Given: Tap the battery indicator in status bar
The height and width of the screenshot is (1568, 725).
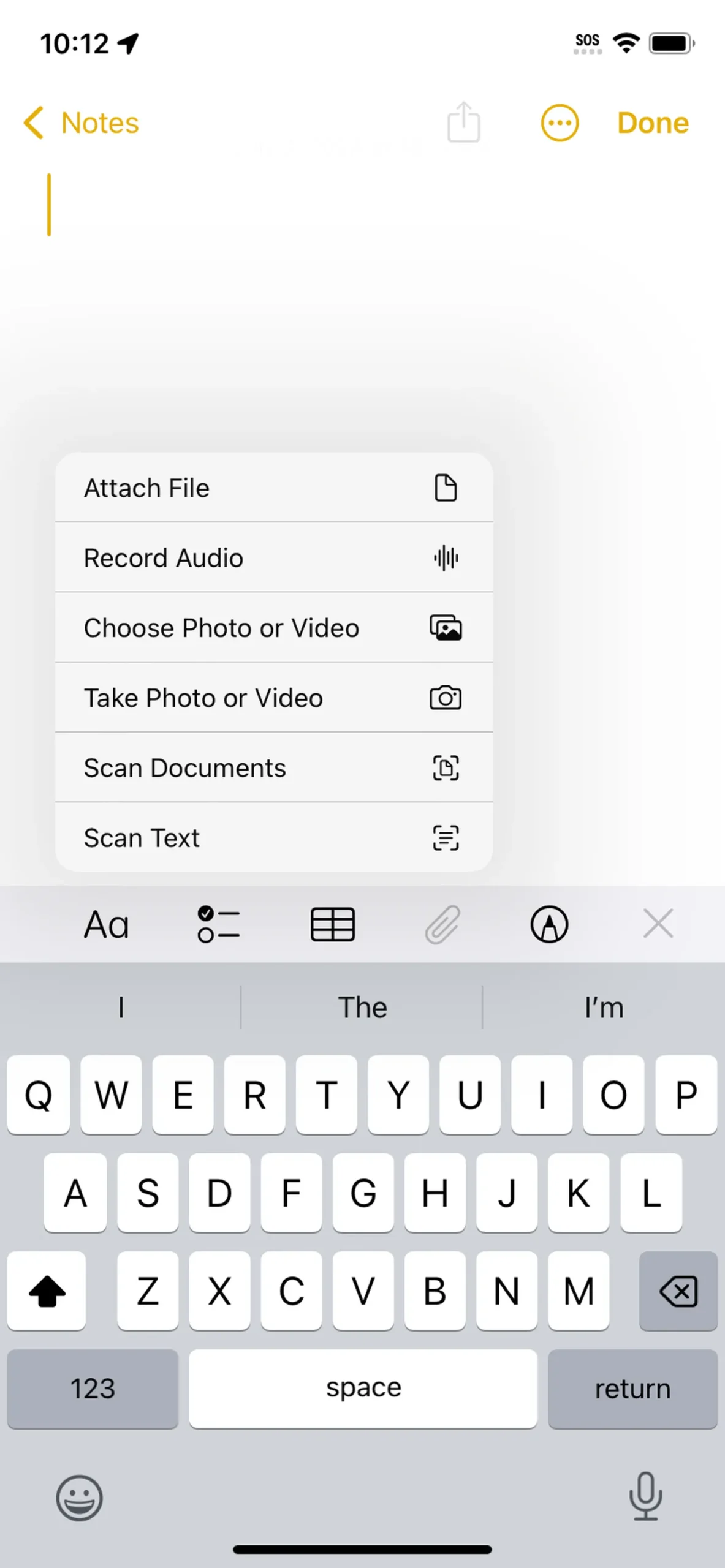Looking at the screenshot, I should [672, 43].
